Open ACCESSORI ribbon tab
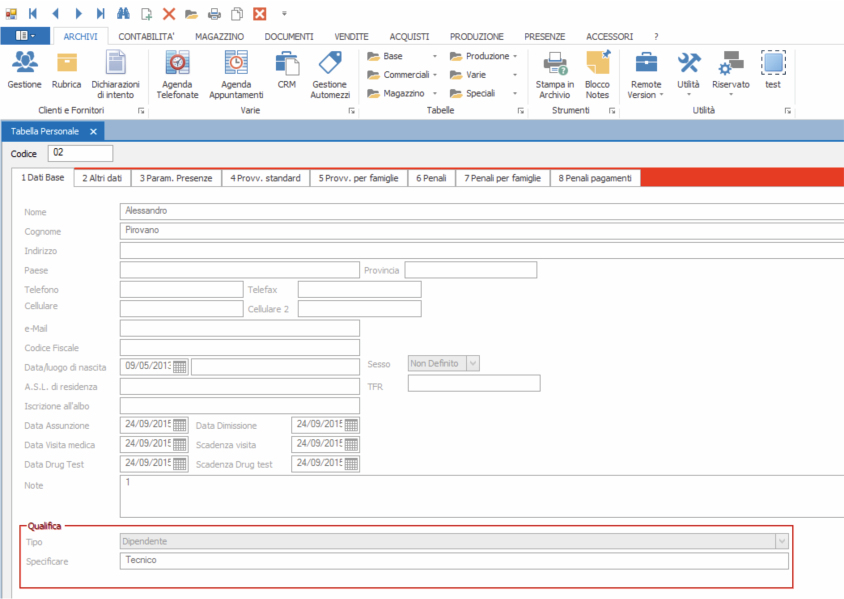The height and width of the screenshot is (599, 844). tap(609, 37)
